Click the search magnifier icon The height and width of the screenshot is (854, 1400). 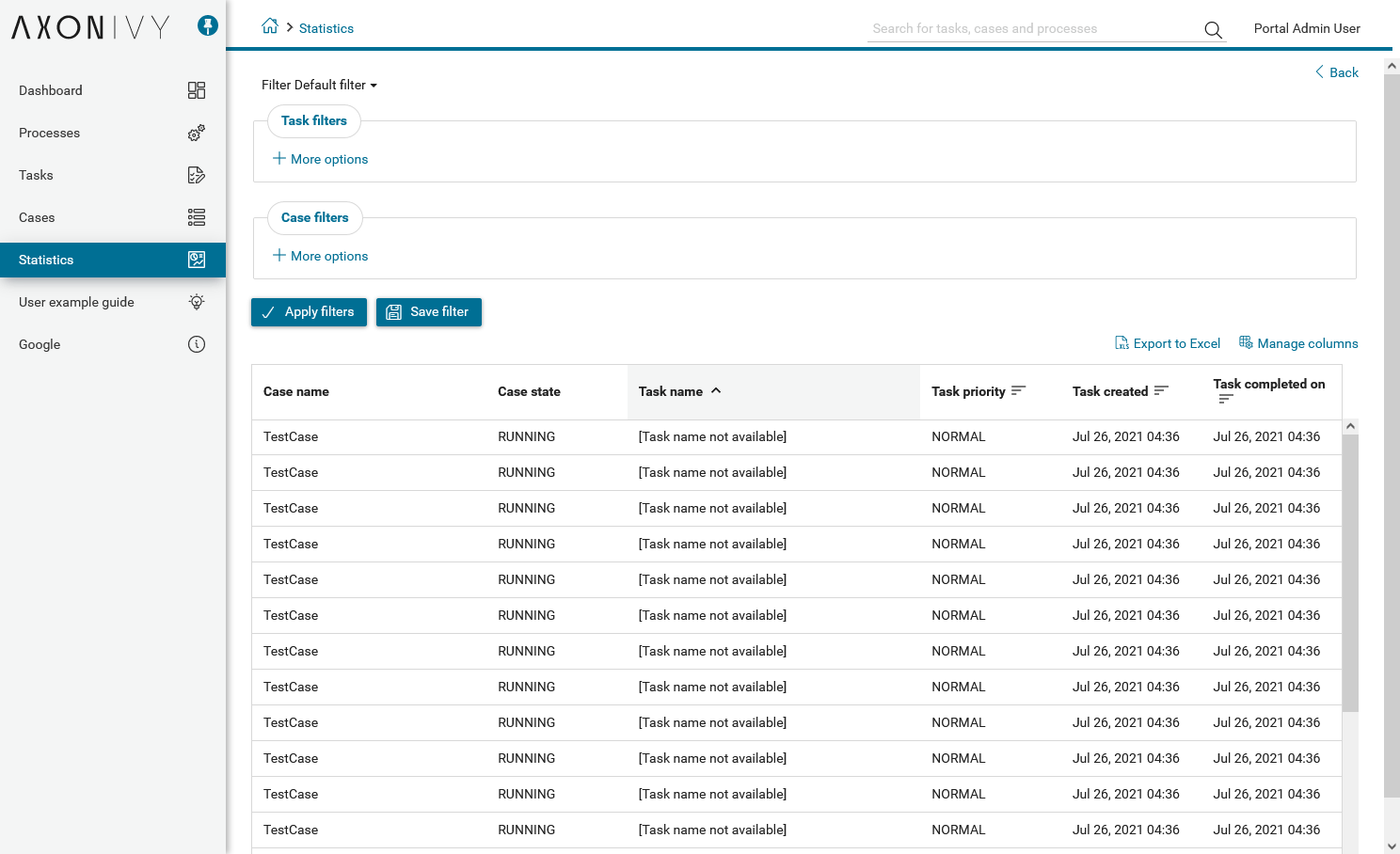pyautogui.click(x=1214, y=29)
